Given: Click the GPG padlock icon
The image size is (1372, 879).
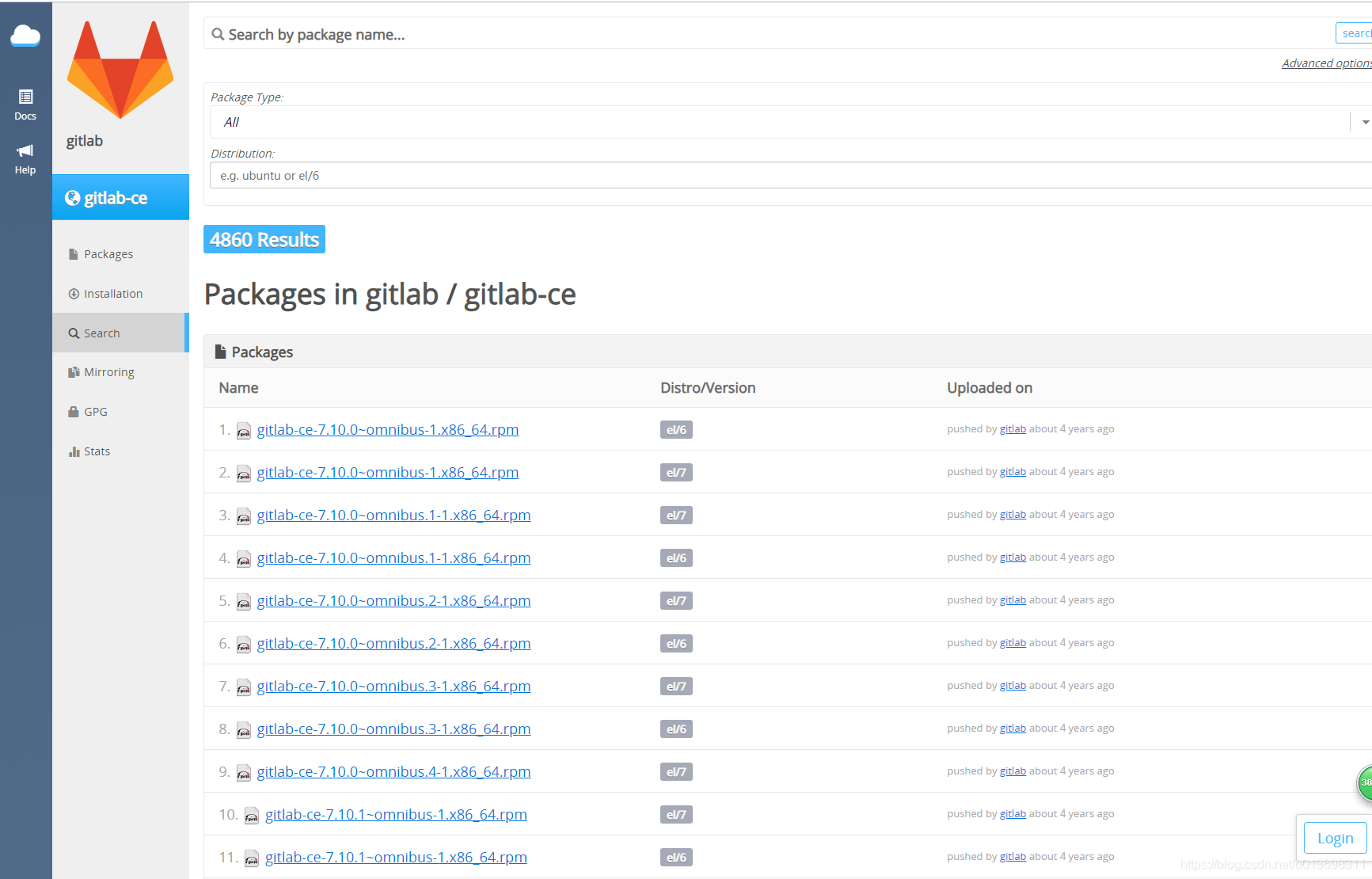Looking at the screenshot, I should 73,411.
